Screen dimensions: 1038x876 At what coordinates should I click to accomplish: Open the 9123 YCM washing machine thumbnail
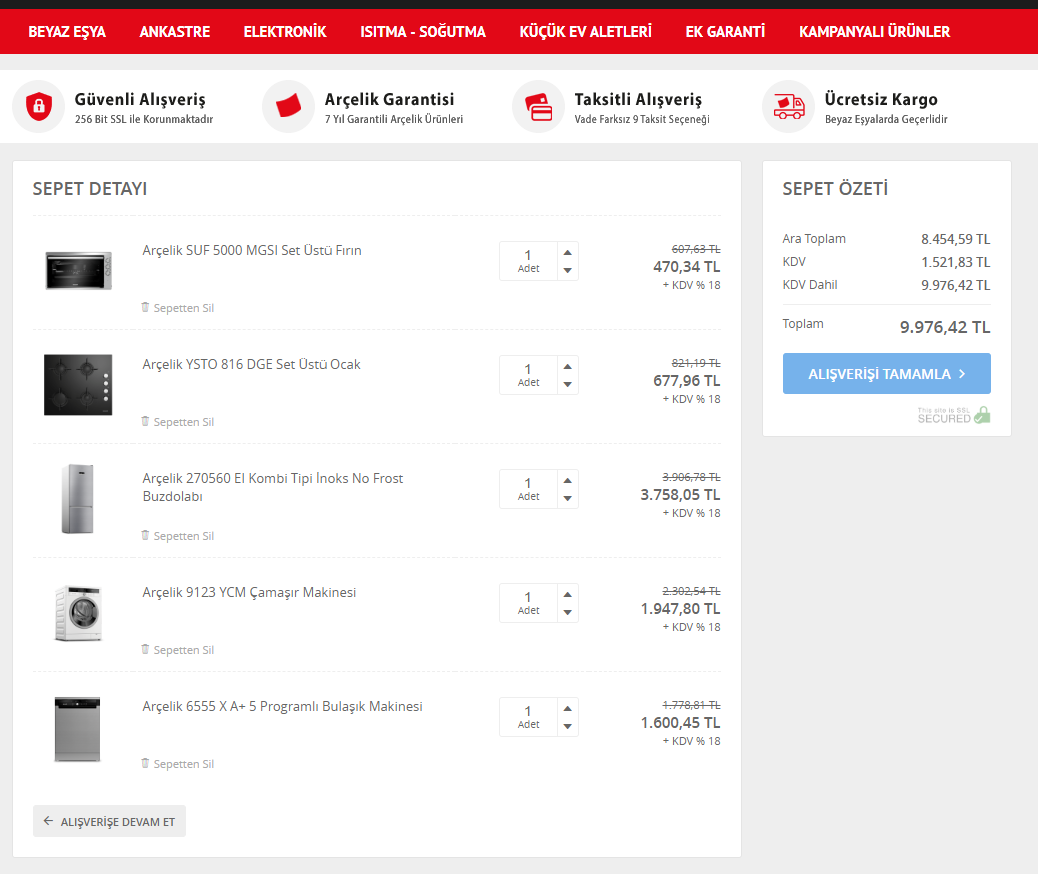(x=78, y=612)
